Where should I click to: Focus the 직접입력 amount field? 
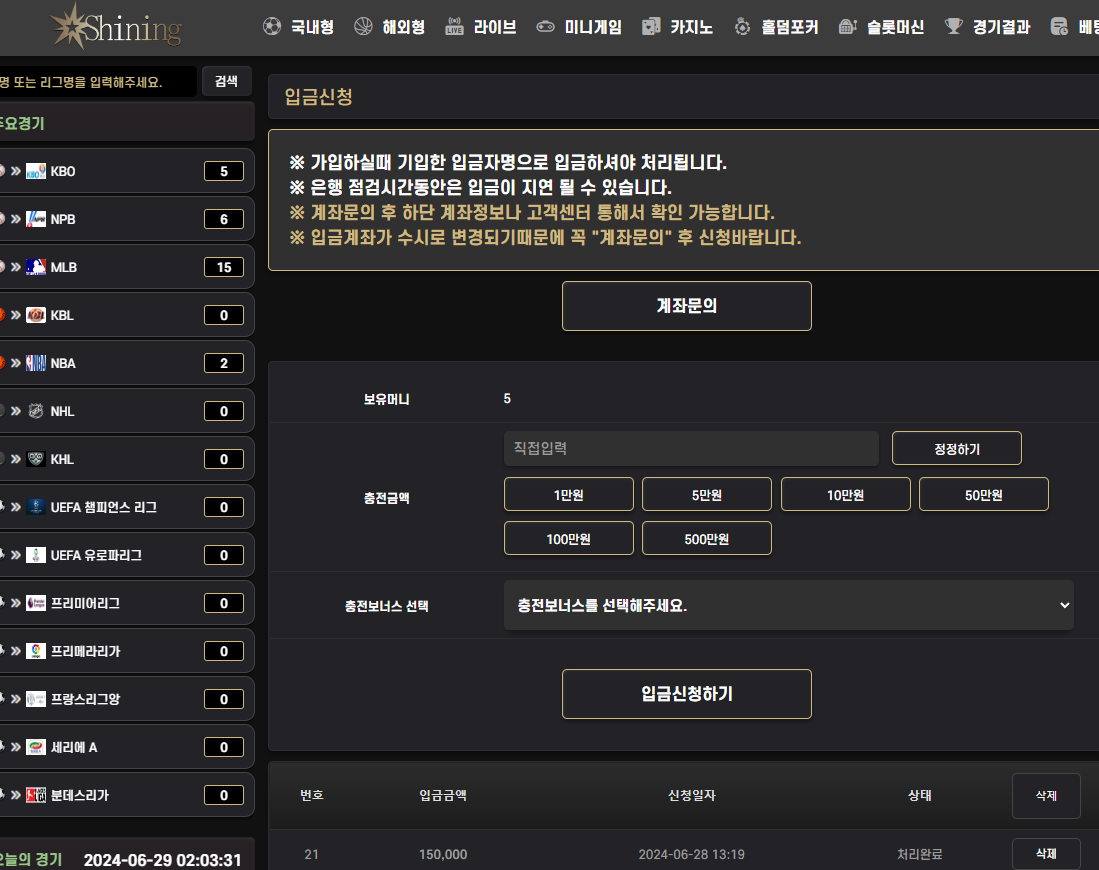[x=691, y=449]
